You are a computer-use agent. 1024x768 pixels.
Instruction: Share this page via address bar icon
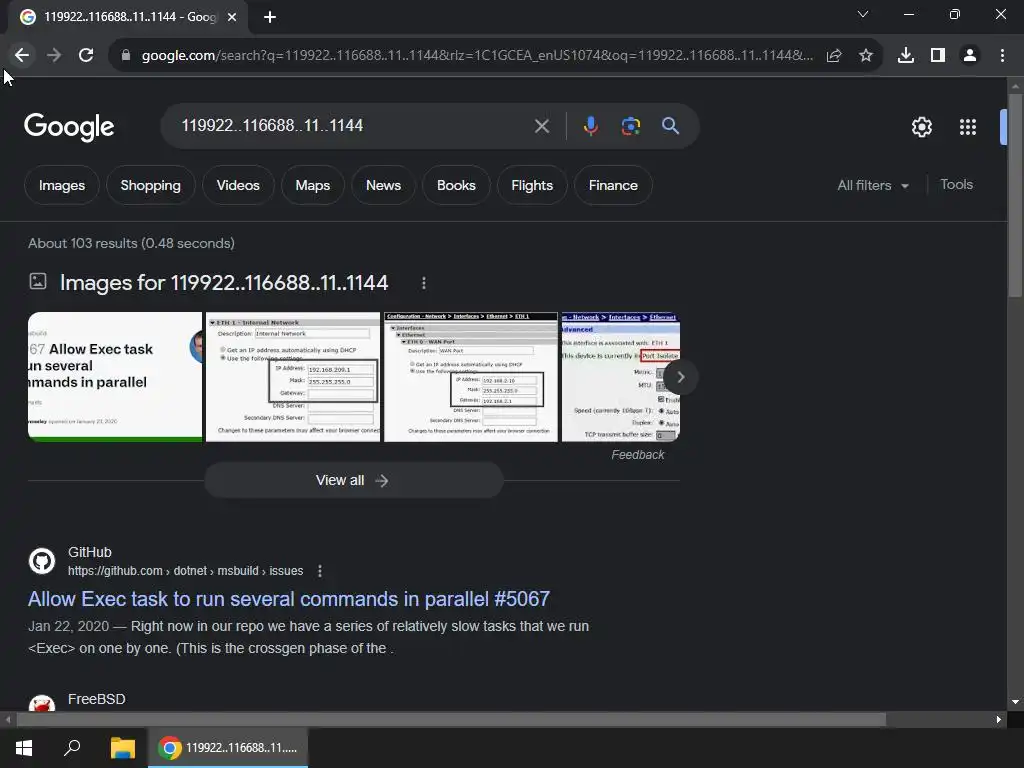click(834, 56)
